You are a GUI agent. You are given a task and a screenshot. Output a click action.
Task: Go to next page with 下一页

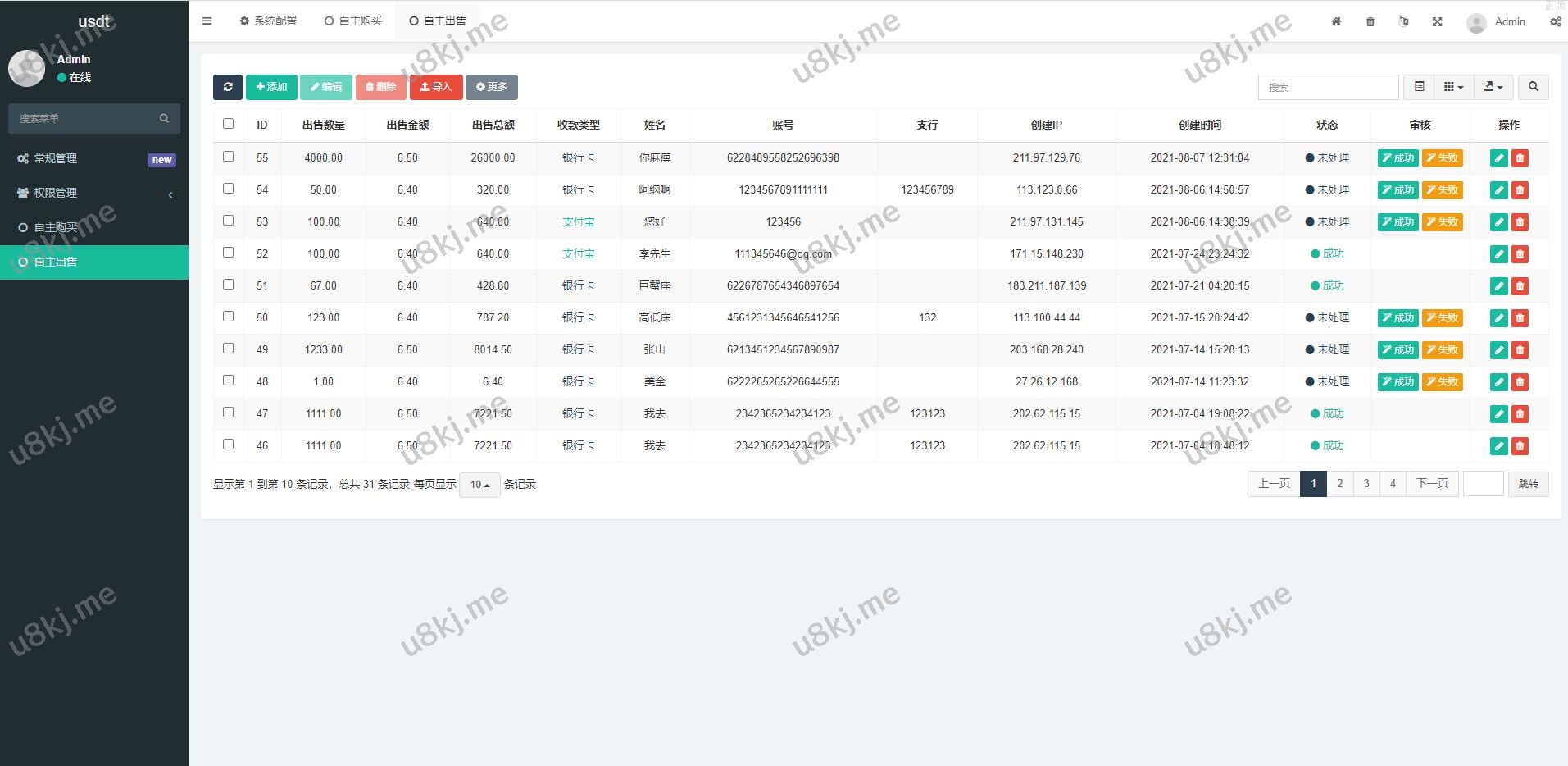coord(1432,484)
